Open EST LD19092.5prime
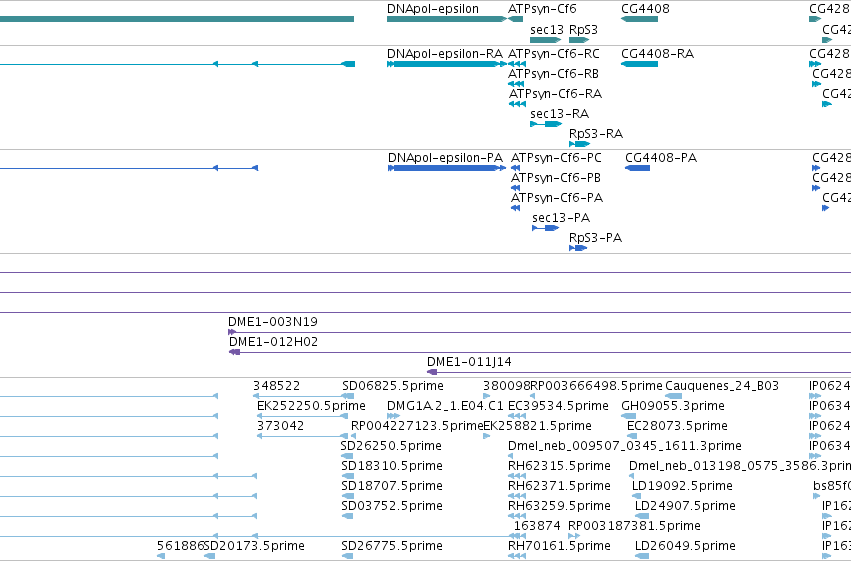The width and height of the screenshot is (851, 561). point(682,487)
